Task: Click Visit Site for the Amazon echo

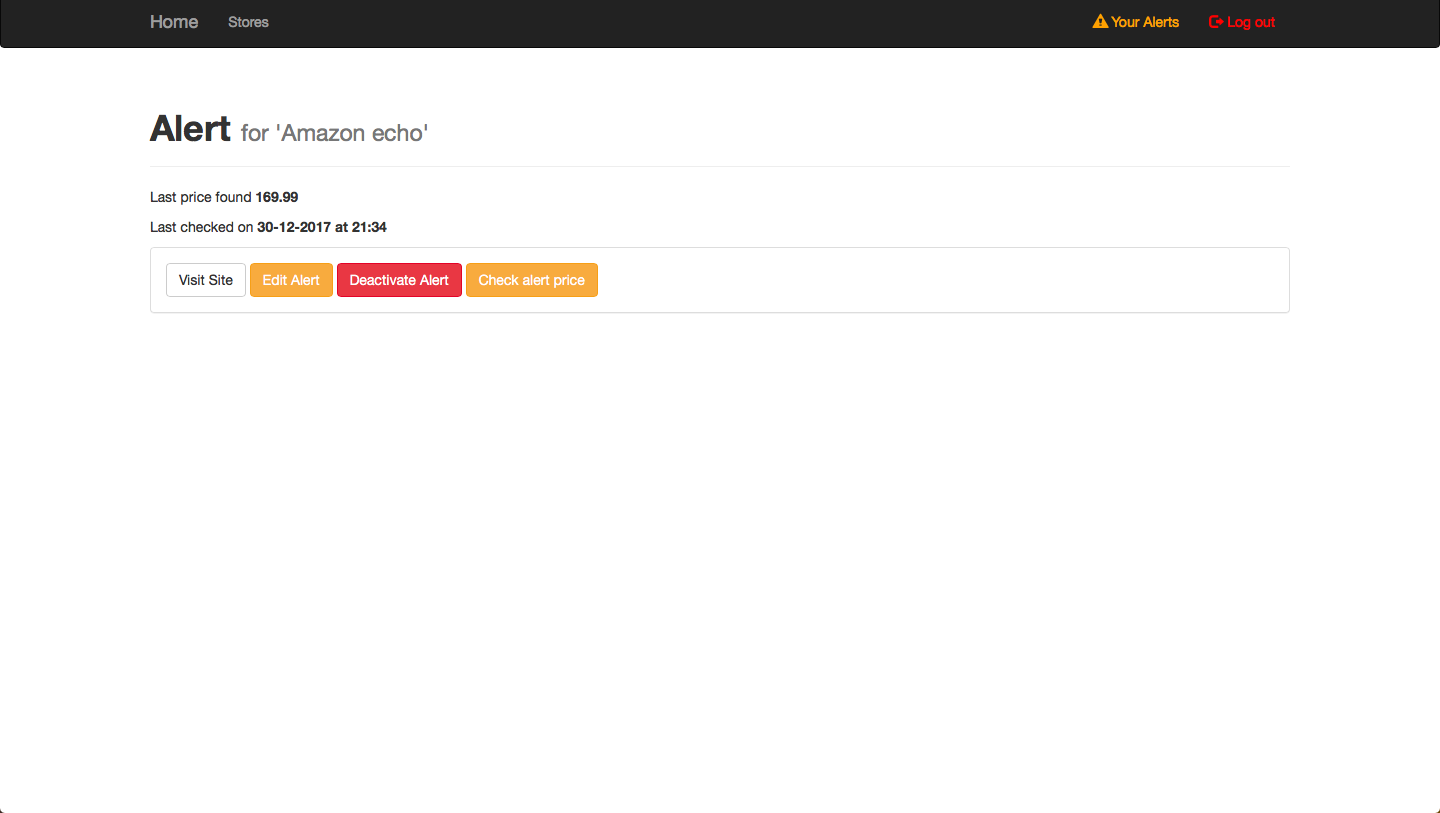Action: point(205,280)
